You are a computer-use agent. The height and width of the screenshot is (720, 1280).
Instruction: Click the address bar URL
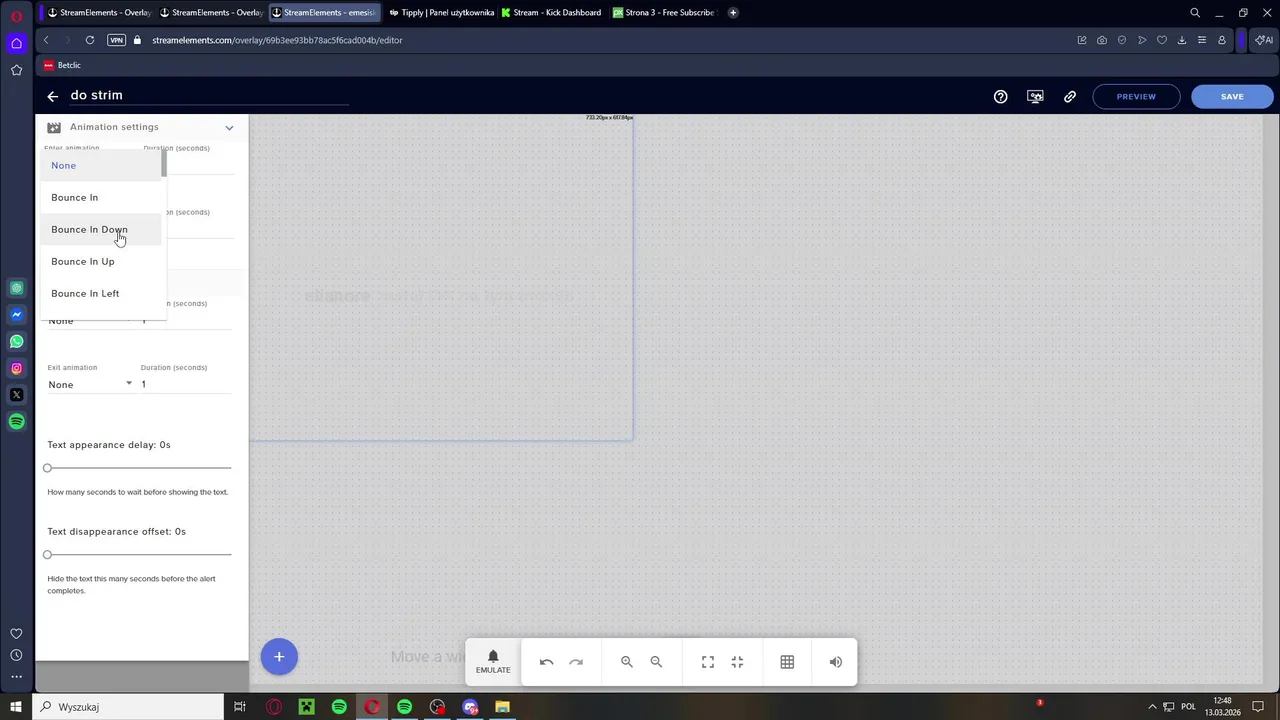[277, 40]
